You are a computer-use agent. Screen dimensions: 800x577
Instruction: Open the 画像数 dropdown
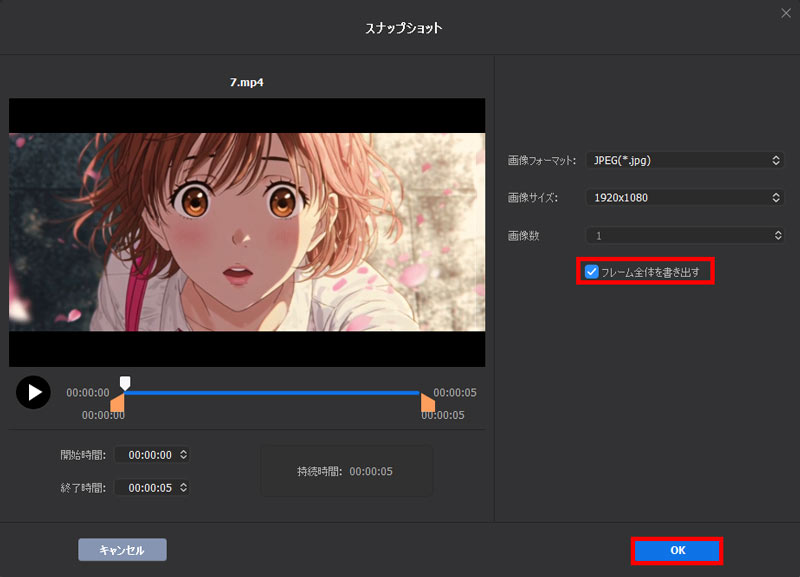coord(684,235)
